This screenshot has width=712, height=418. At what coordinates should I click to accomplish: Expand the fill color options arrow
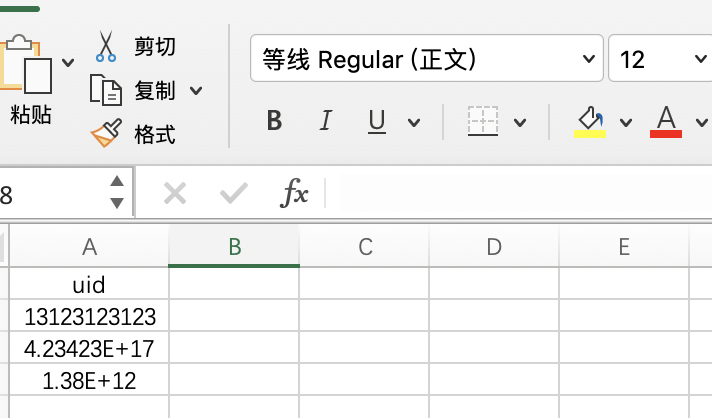click(x=626, y=122)
